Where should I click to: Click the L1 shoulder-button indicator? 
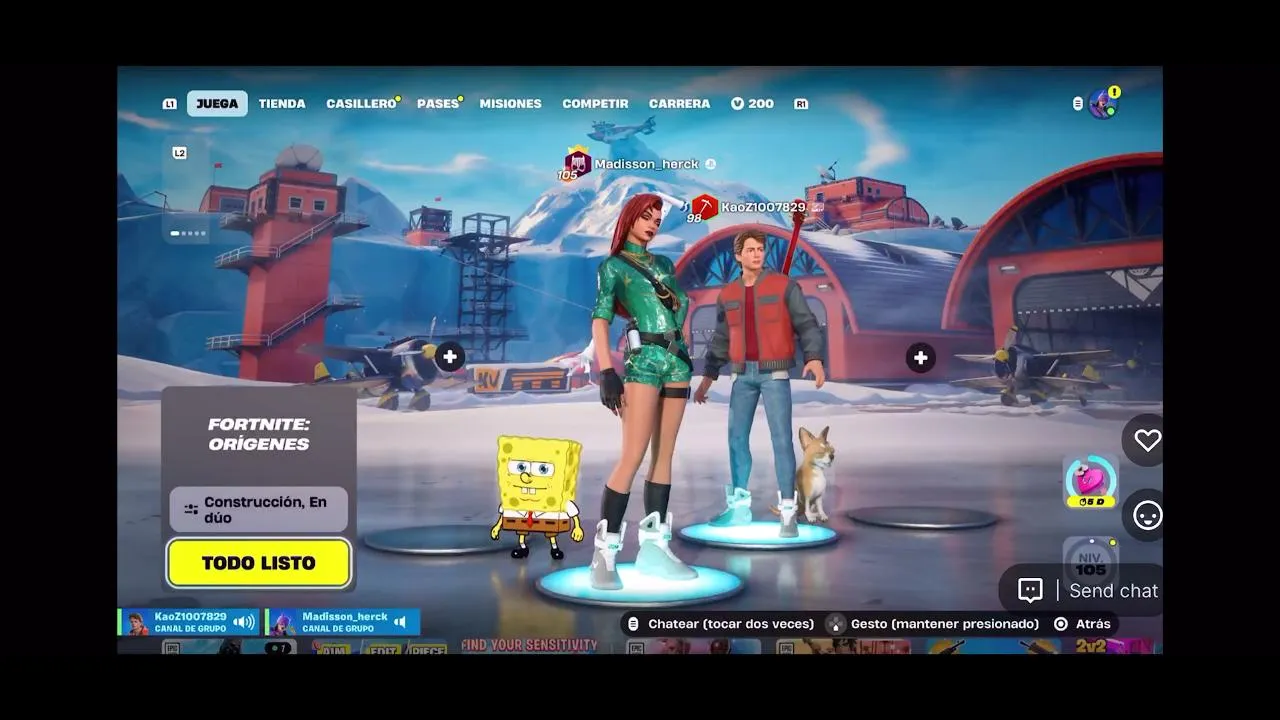pyautogui.click(x=169, y=104)
